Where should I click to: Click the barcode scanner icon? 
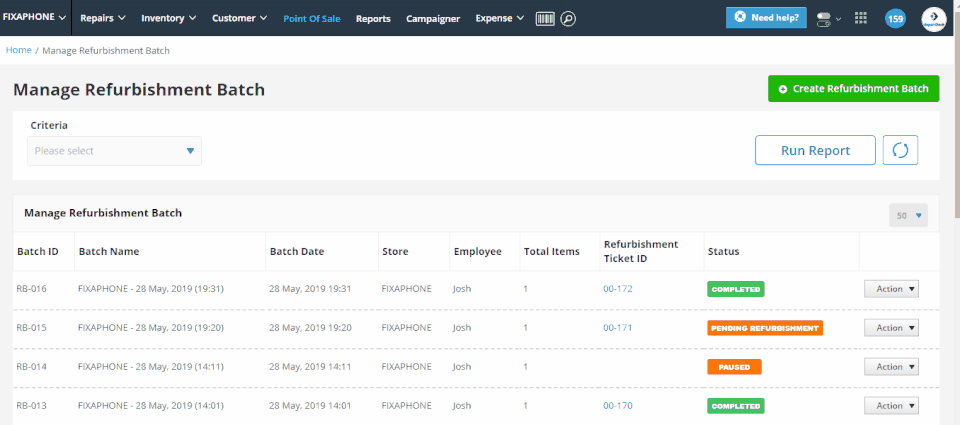point(546,18)
